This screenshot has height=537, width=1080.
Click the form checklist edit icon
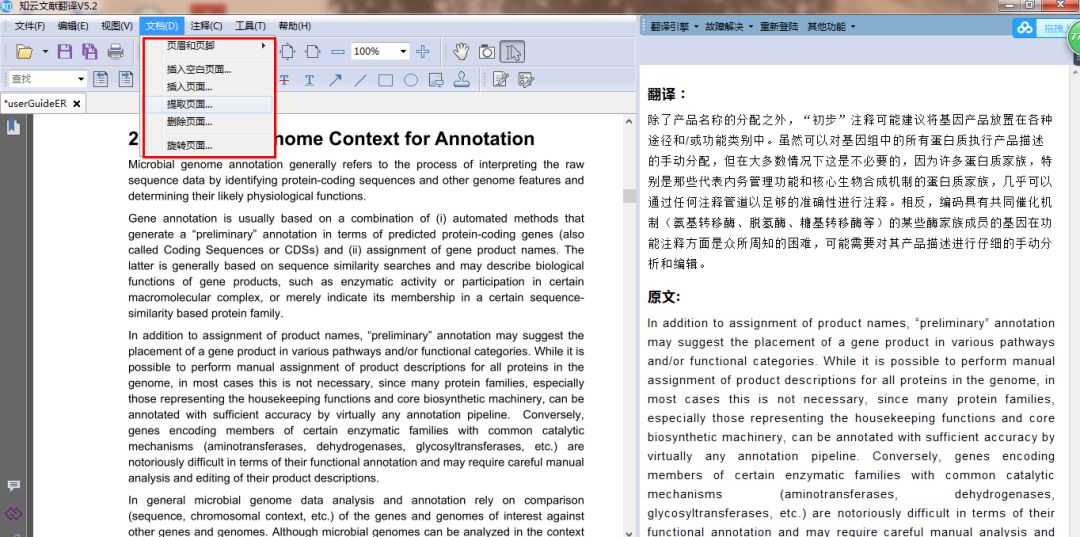tap(526, 80)
